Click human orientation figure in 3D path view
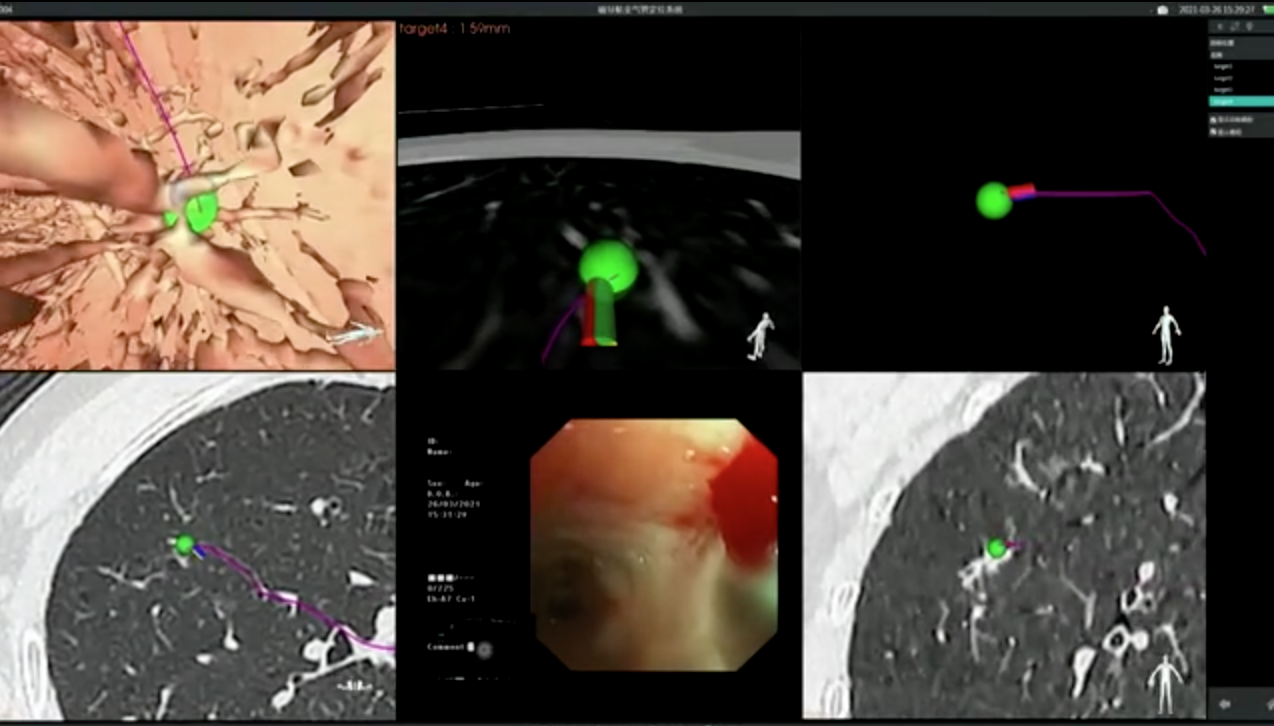 [x=1165, y=335]
